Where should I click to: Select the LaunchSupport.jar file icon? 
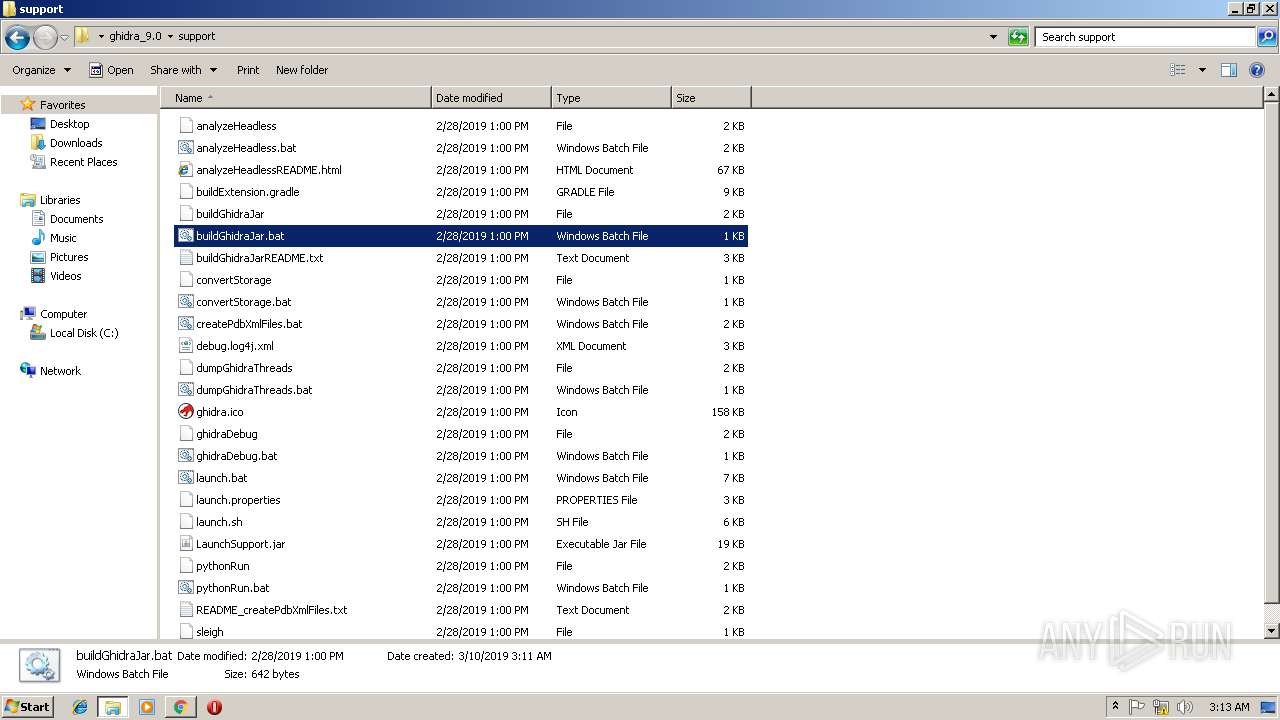coord(185,544)
